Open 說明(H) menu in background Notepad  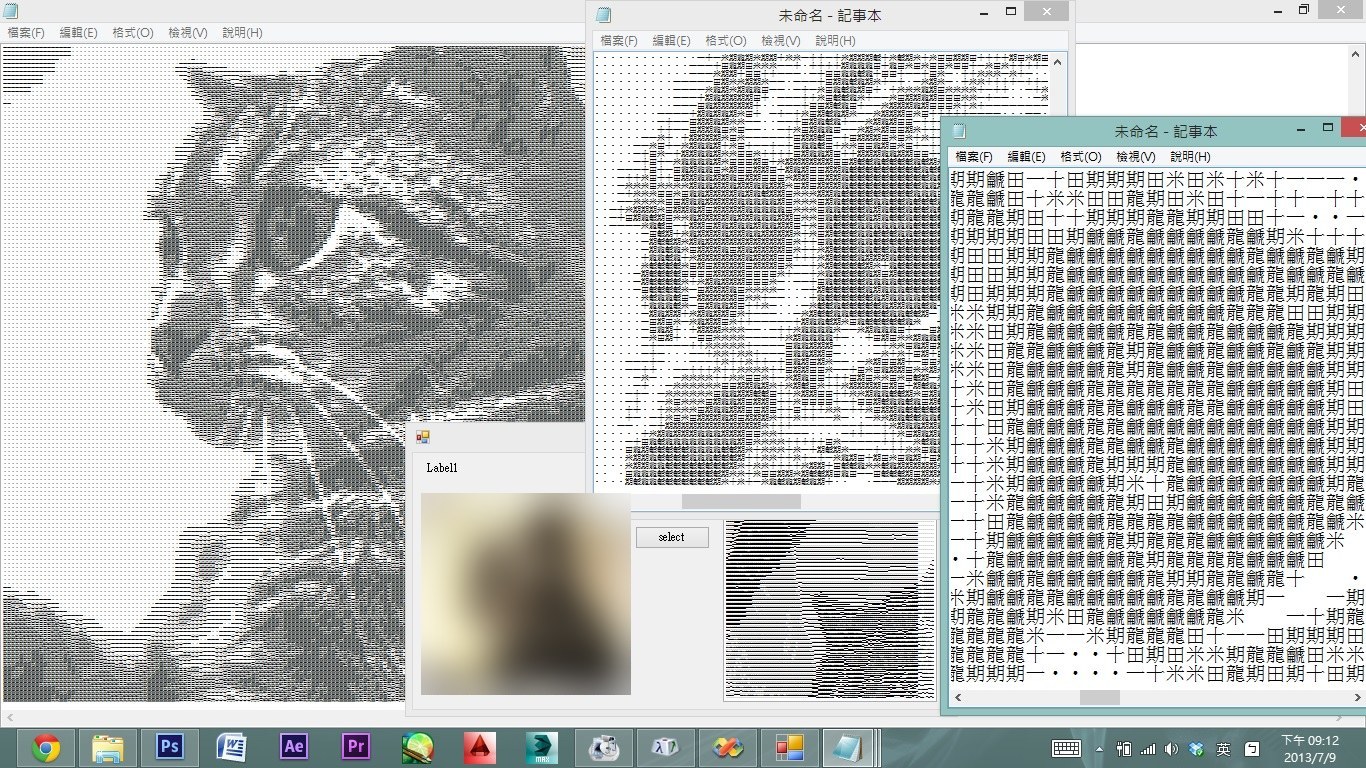[x=242, y=33]
